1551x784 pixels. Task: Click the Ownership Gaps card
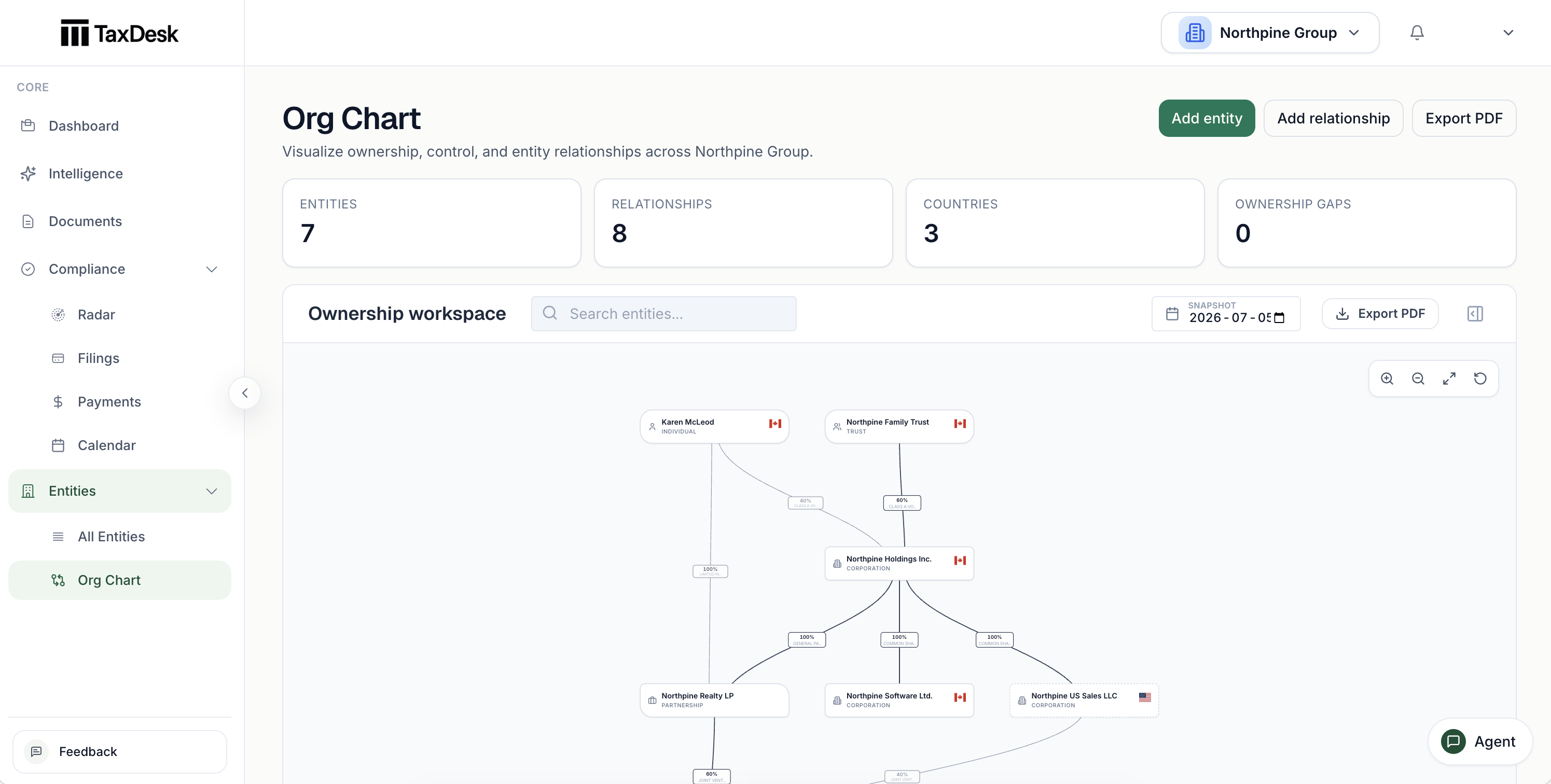(1367, 222)
